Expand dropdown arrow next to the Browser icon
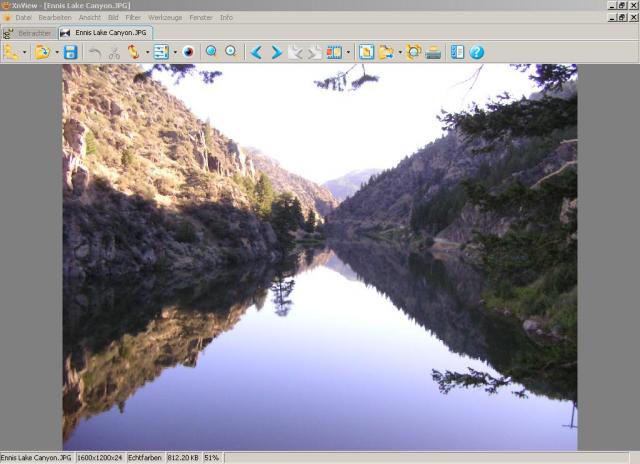 [x=24, y=52]
